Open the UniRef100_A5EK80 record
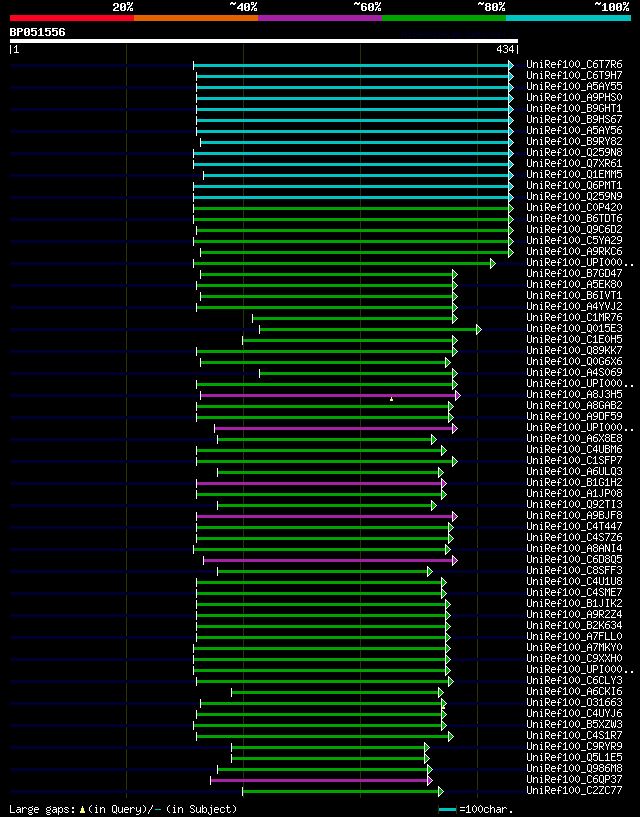 point(574,284)
